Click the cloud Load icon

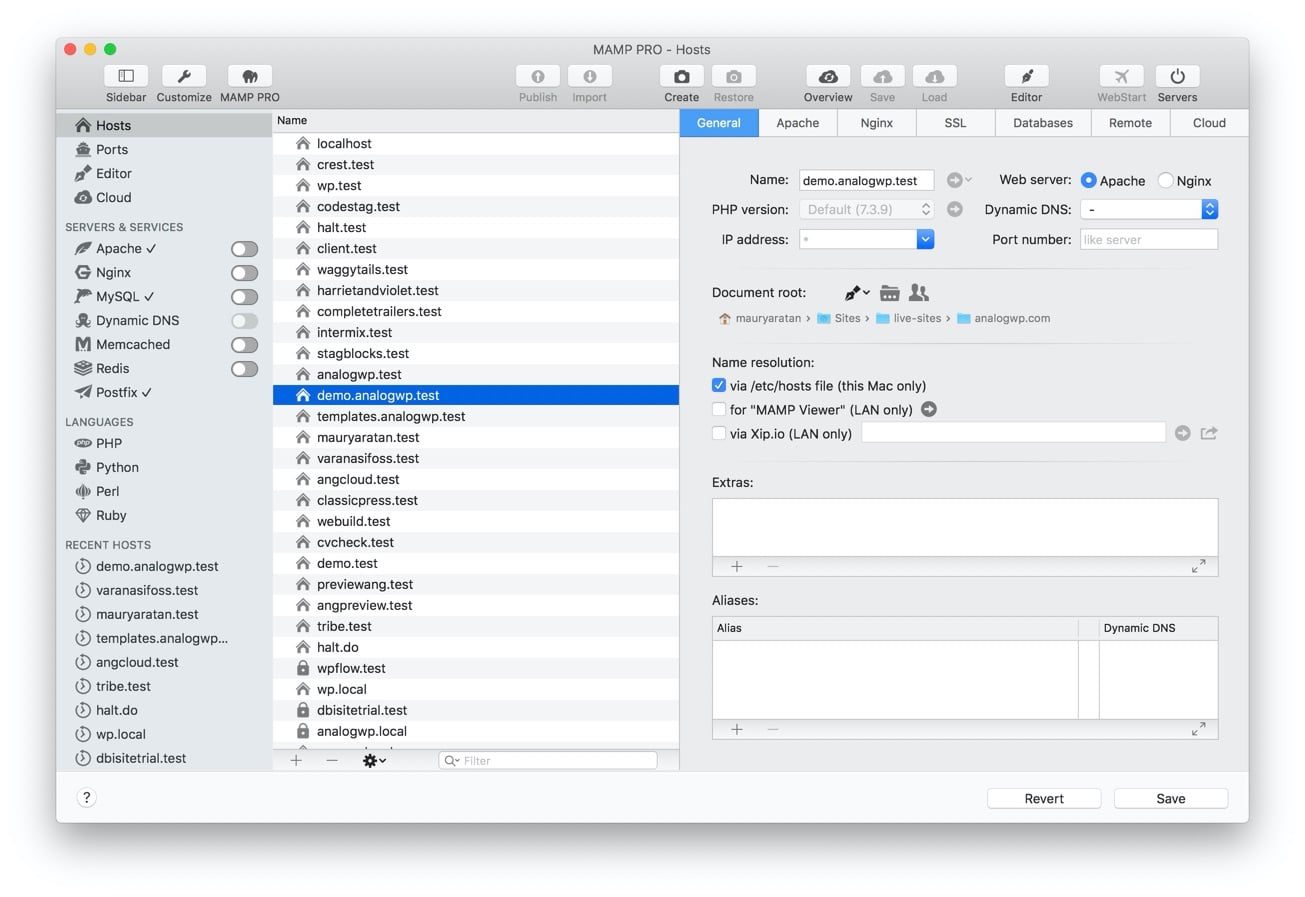tap(935, 76)
